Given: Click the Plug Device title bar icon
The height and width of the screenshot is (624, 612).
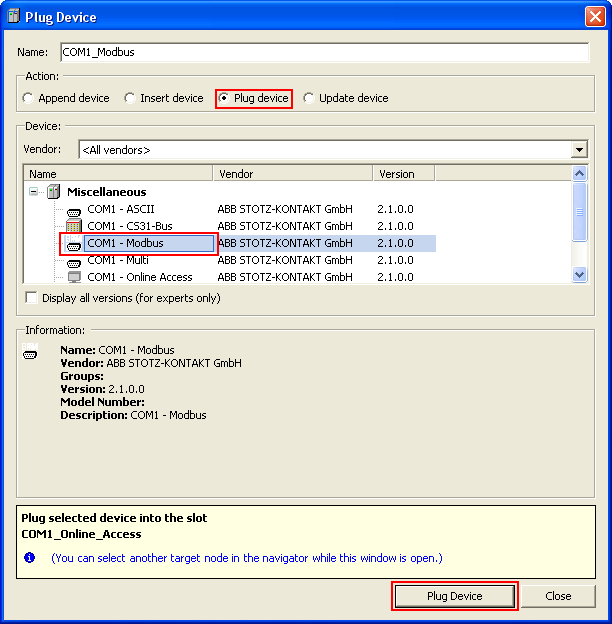Looking at the screenshot, I should [13, 17].
